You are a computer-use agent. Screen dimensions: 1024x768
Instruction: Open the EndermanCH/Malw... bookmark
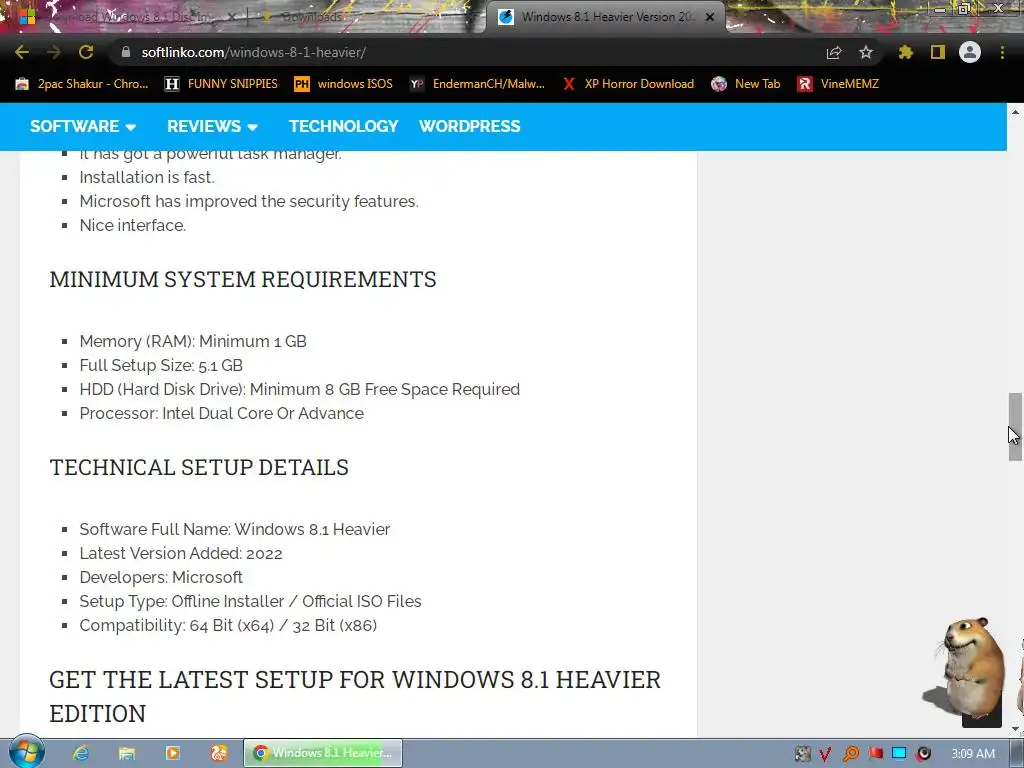[x=477, y=84]
